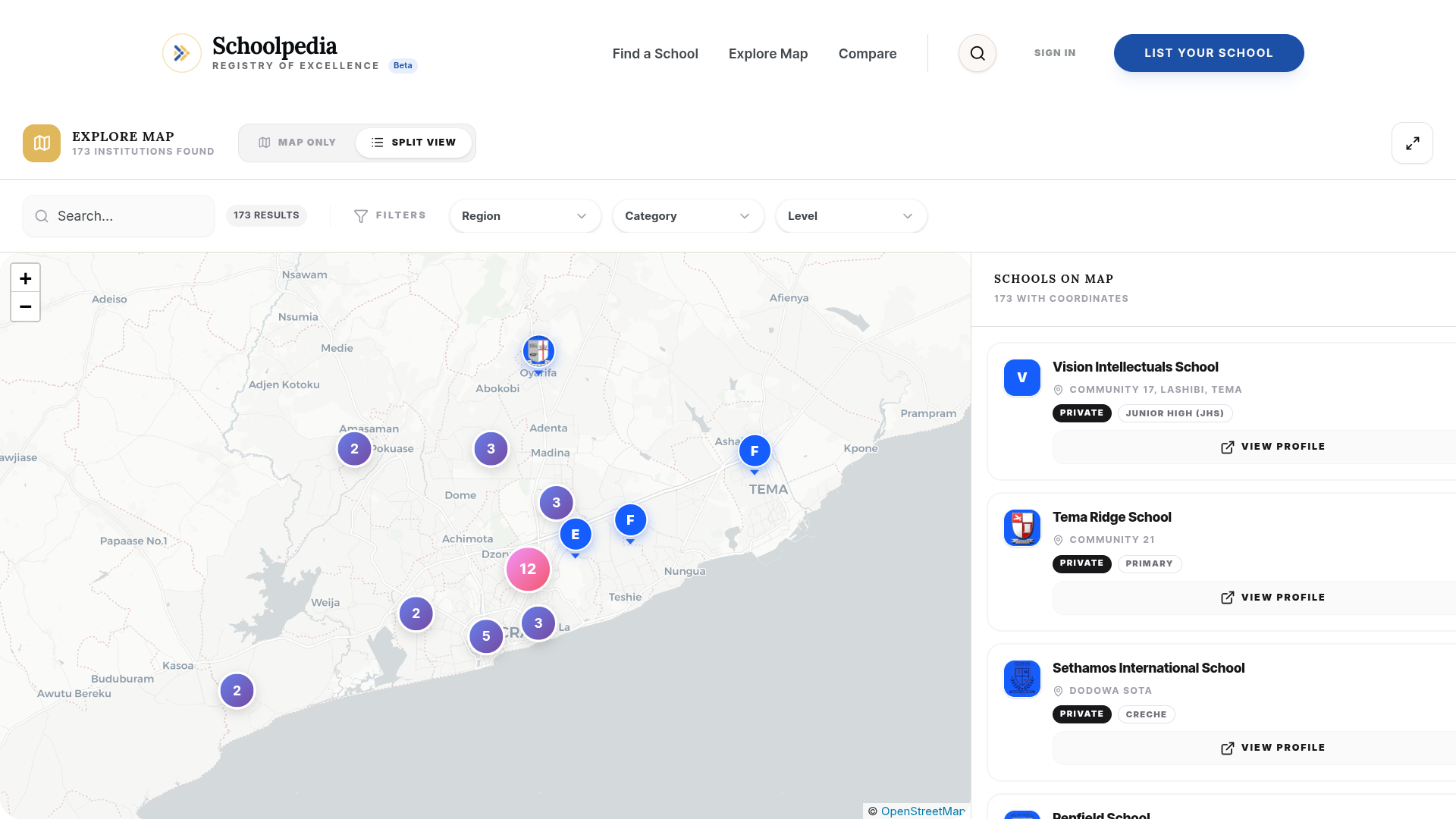
Task: Click the Filters button
Action: [390, 216]
